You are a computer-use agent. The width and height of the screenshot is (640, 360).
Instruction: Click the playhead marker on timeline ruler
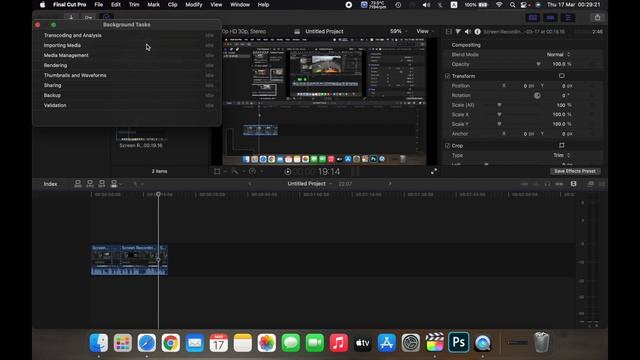point(158,194)
